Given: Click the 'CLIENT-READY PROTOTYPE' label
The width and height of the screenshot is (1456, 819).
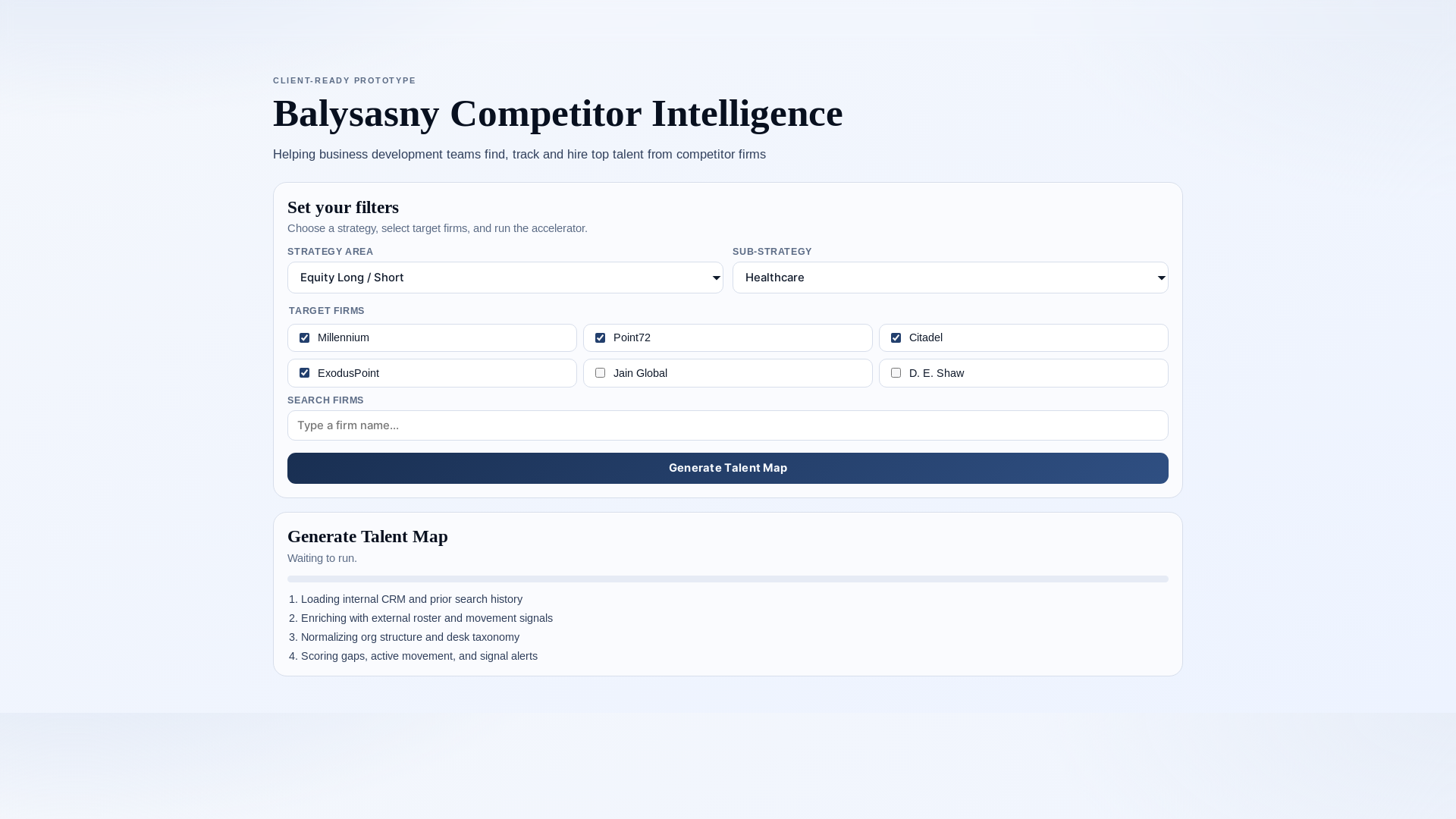Looking at the screenshot, I should click(344, 80).
